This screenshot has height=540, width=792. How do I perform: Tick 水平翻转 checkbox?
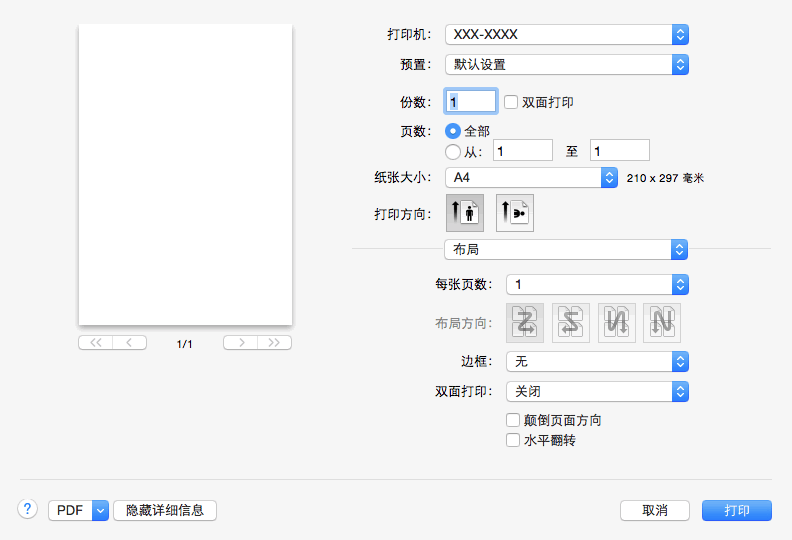513,440
